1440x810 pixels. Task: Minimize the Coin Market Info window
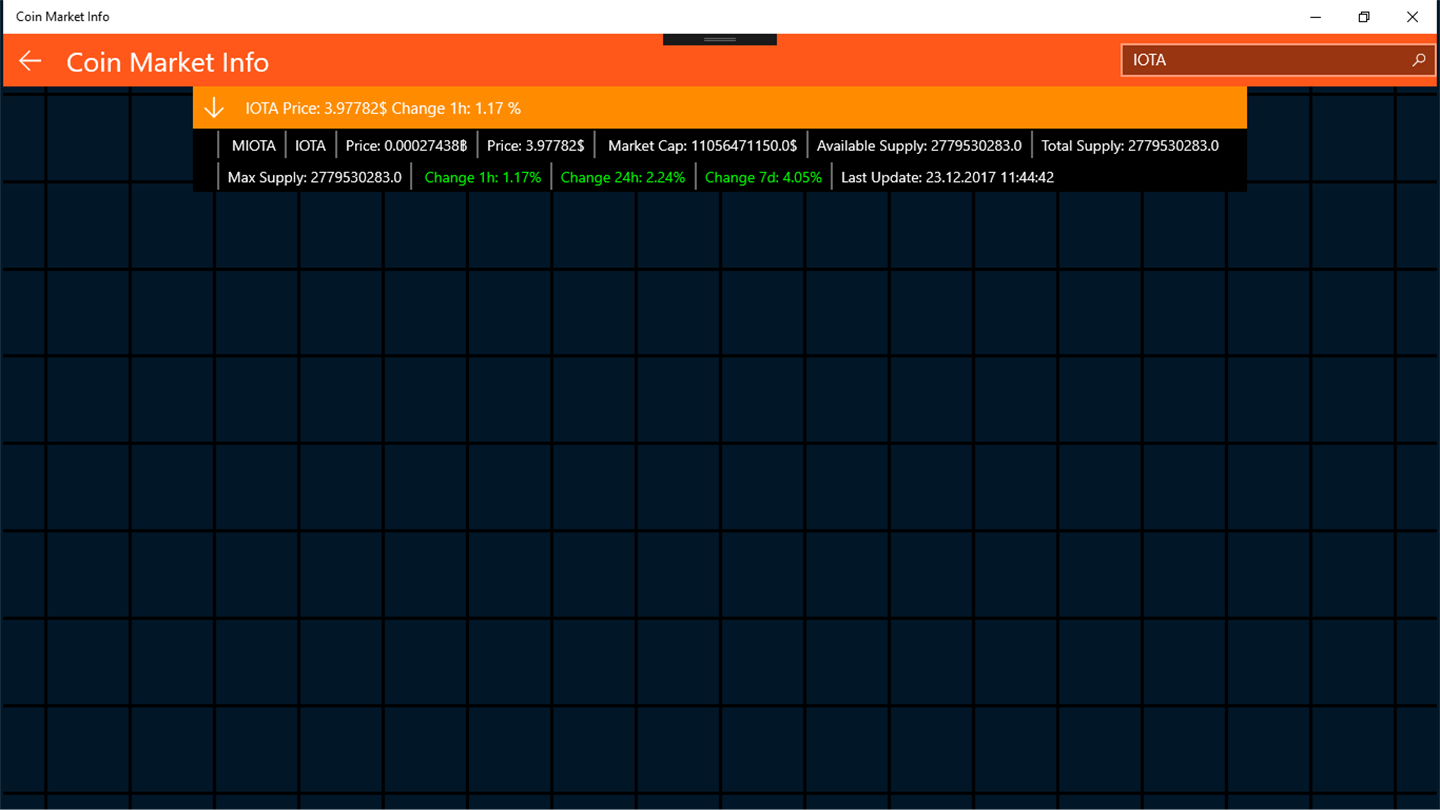click(1316, 17)
